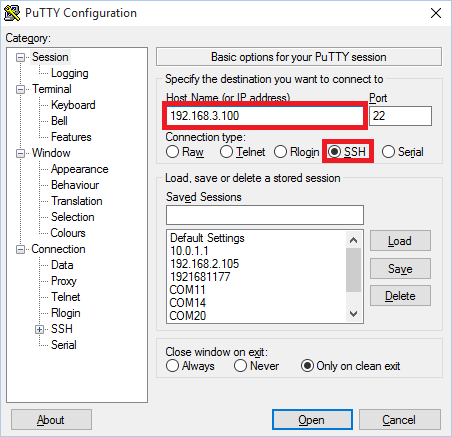Screen dimensions: 452x437
Task: Select the Serial connection radio button
Action: 388,152
